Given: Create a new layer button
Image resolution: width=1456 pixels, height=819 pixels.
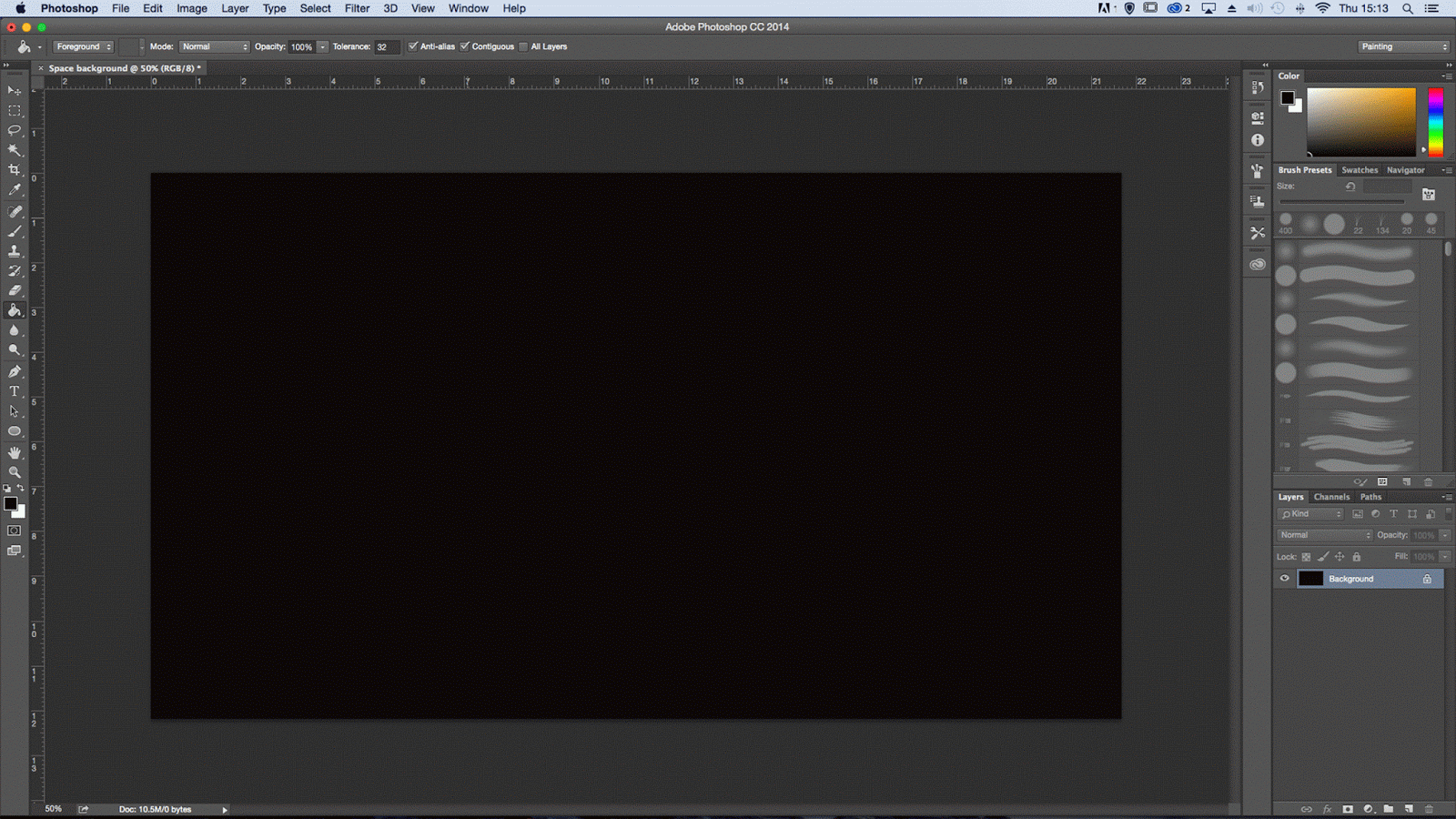Looking at the screenshot, I should (1409, 809).
